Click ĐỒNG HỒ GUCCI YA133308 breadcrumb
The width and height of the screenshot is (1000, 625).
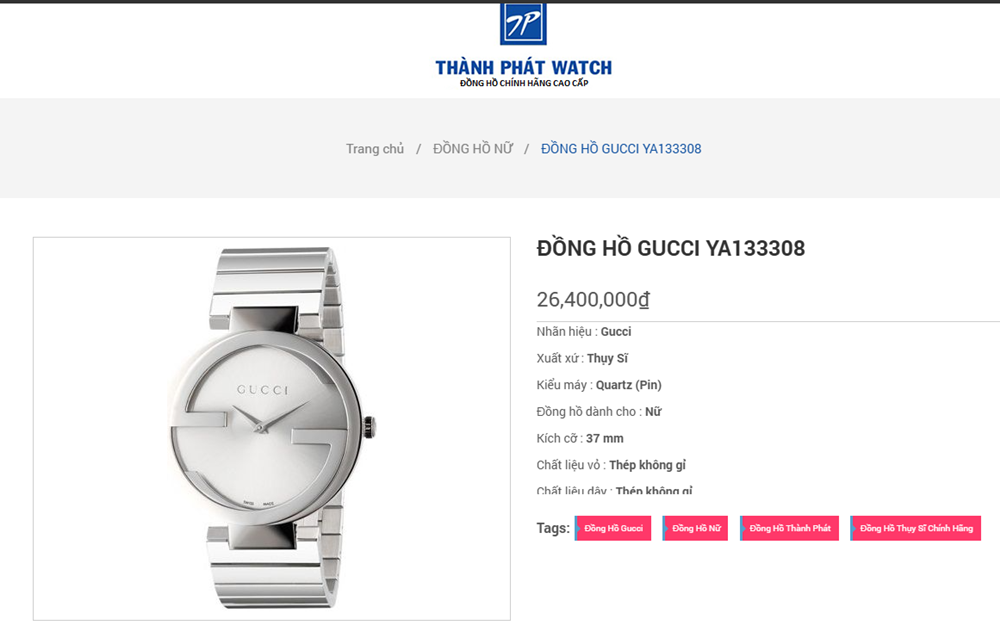coord(621,149)
